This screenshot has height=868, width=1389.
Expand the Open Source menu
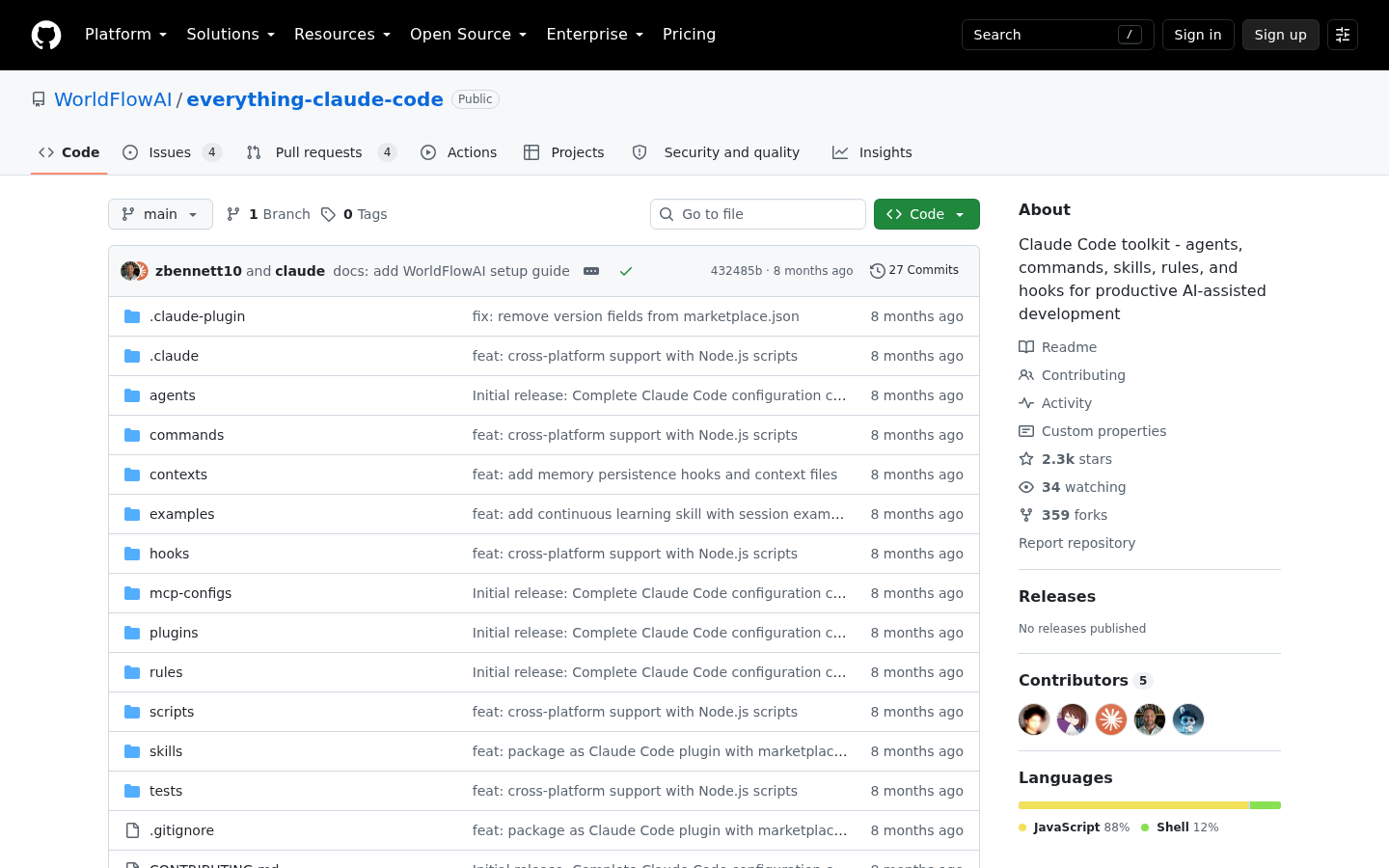pos(469,35)
